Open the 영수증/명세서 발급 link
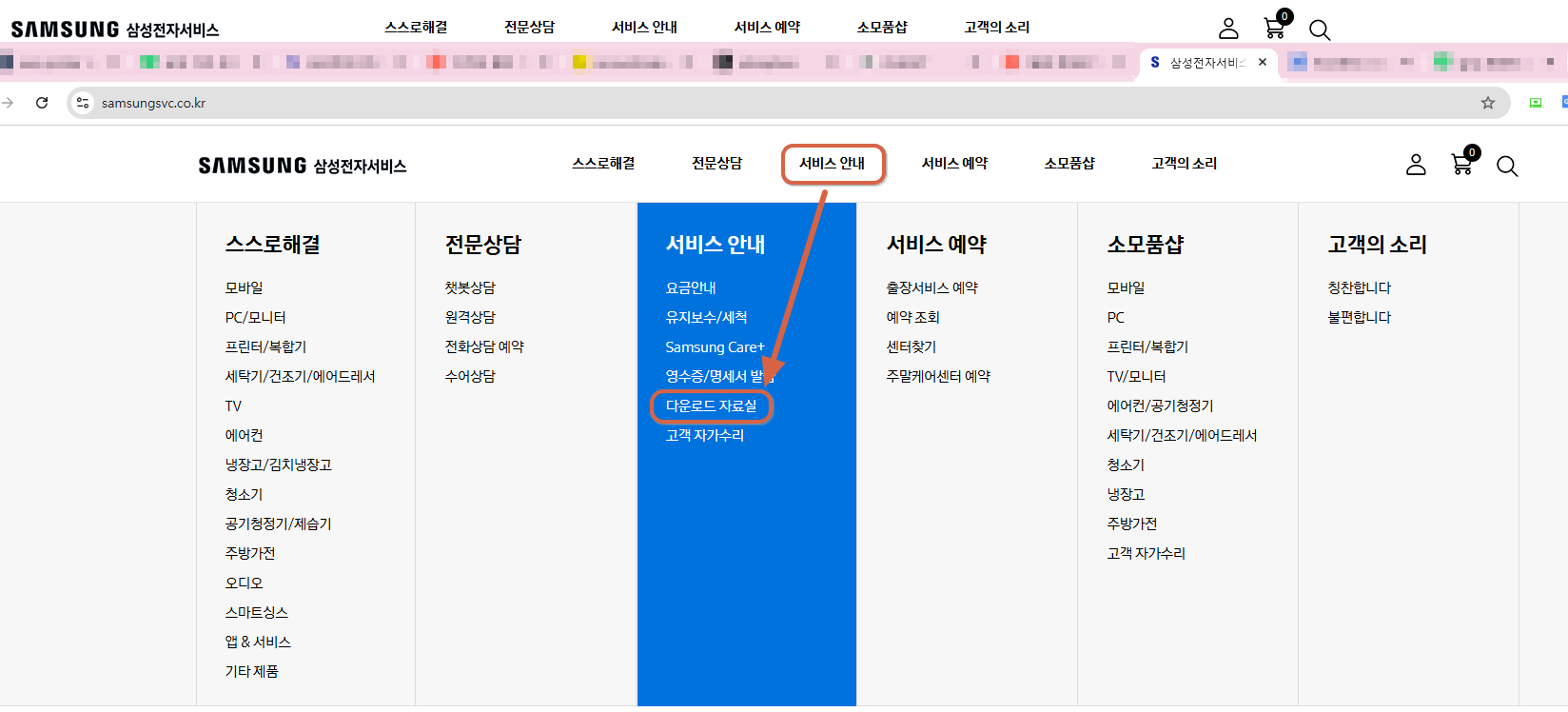 (x=720, y=376)
